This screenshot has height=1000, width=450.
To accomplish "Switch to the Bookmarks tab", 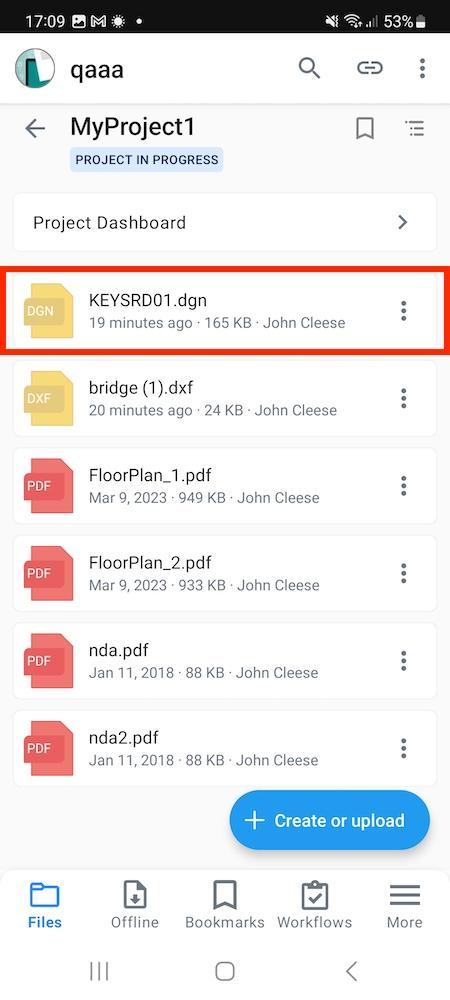I will point(225,905).
